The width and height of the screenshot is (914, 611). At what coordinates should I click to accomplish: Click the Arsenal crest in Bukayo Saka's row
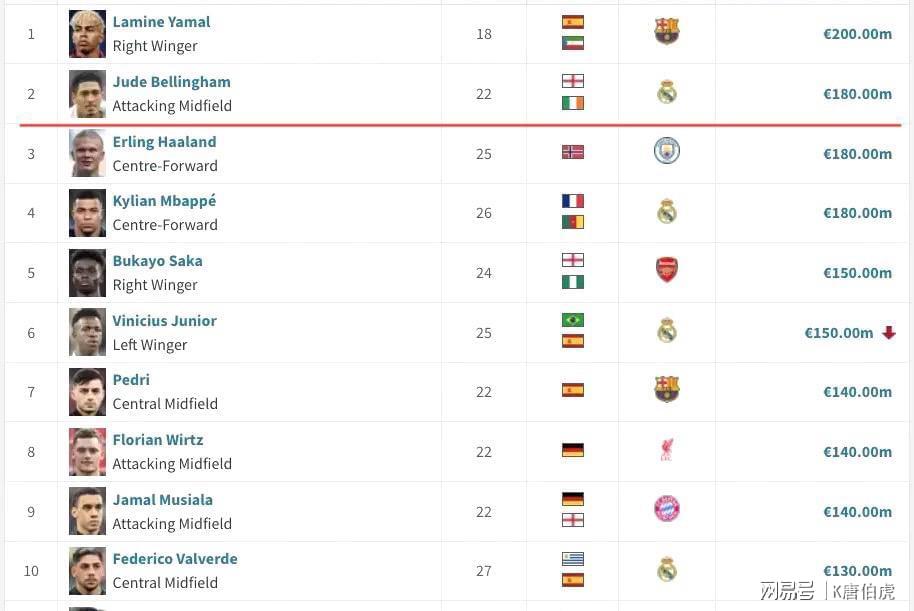667,270
